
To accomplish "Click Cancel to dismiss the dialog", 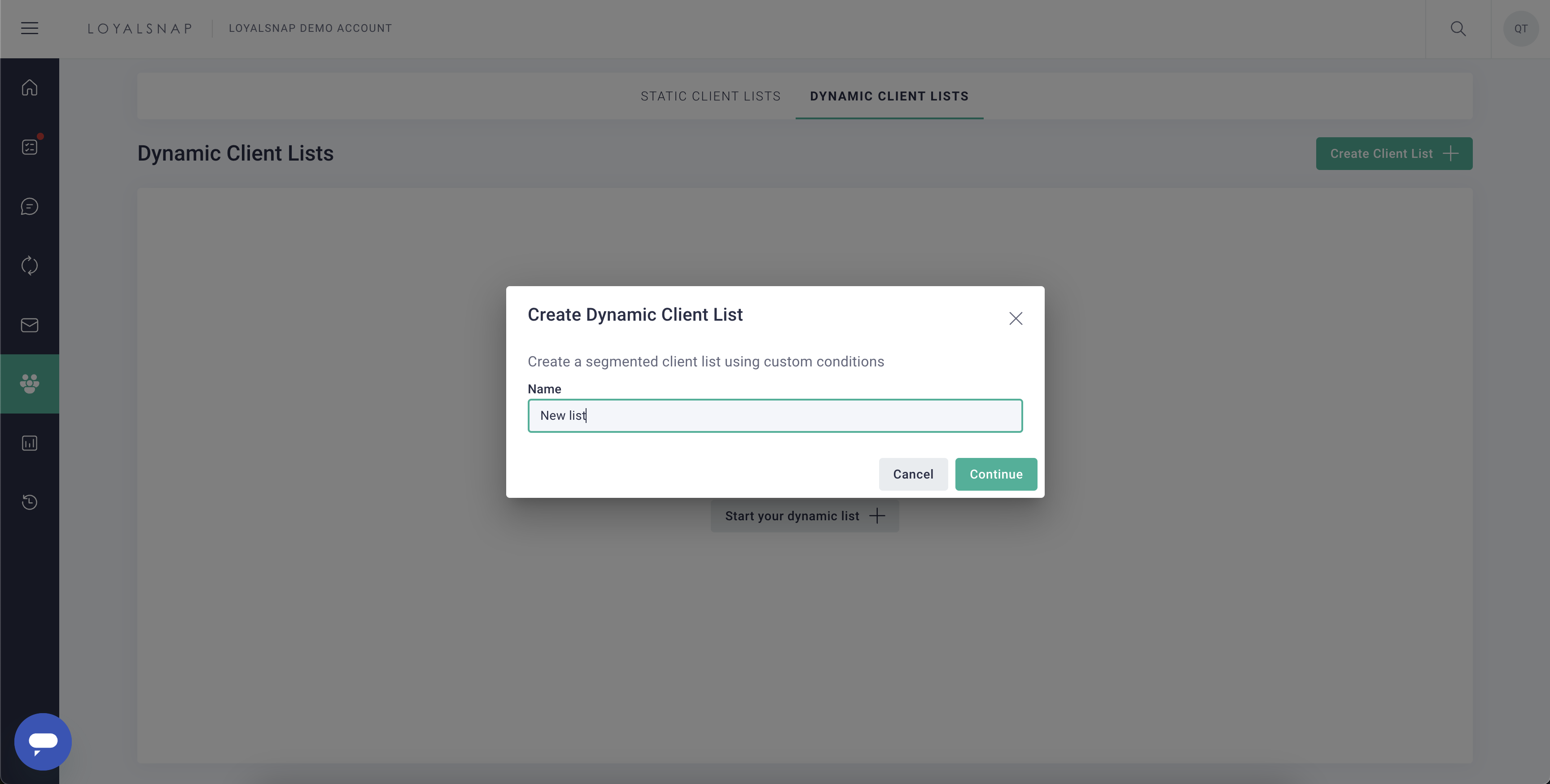I will click(x=913, y=474).
